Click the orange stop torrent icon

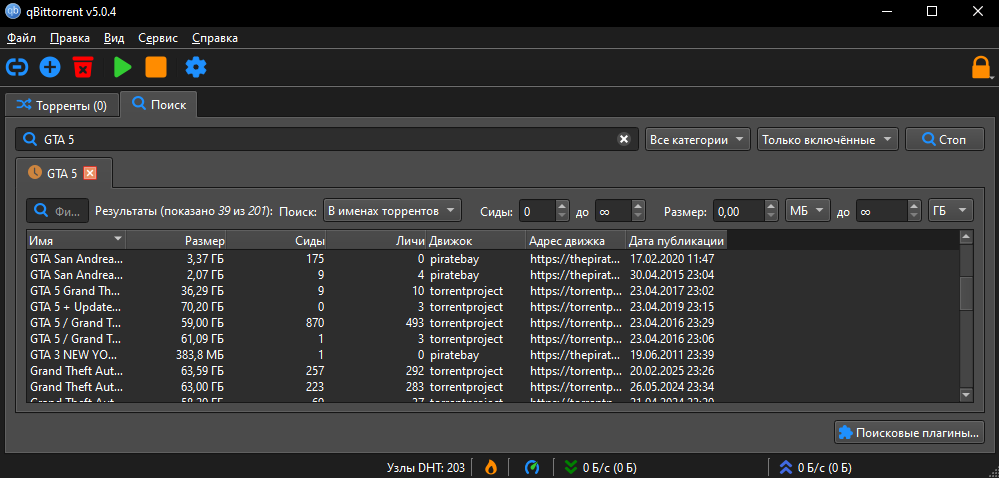pyautogui.click(x=155, y=67)
